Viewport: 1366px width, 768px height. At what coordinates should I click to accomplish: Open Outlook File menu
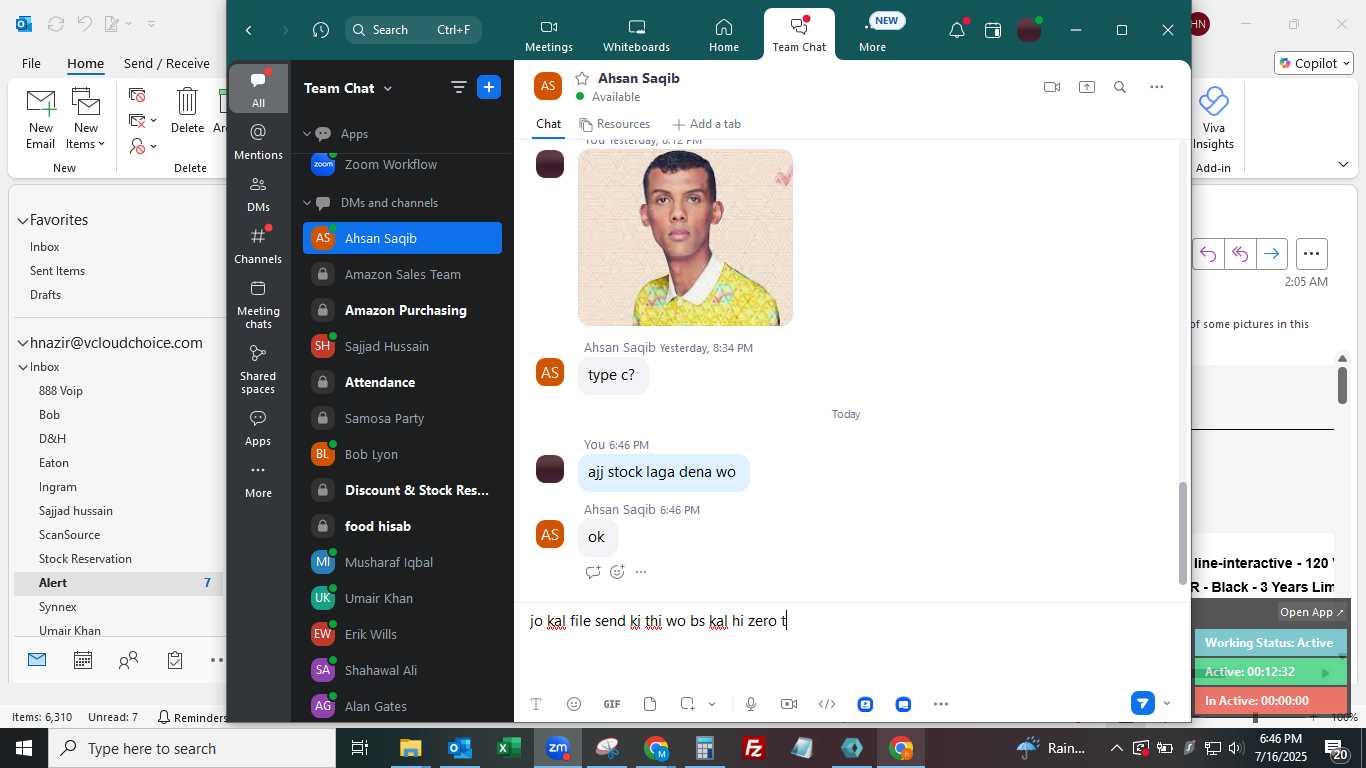[31, 63]
